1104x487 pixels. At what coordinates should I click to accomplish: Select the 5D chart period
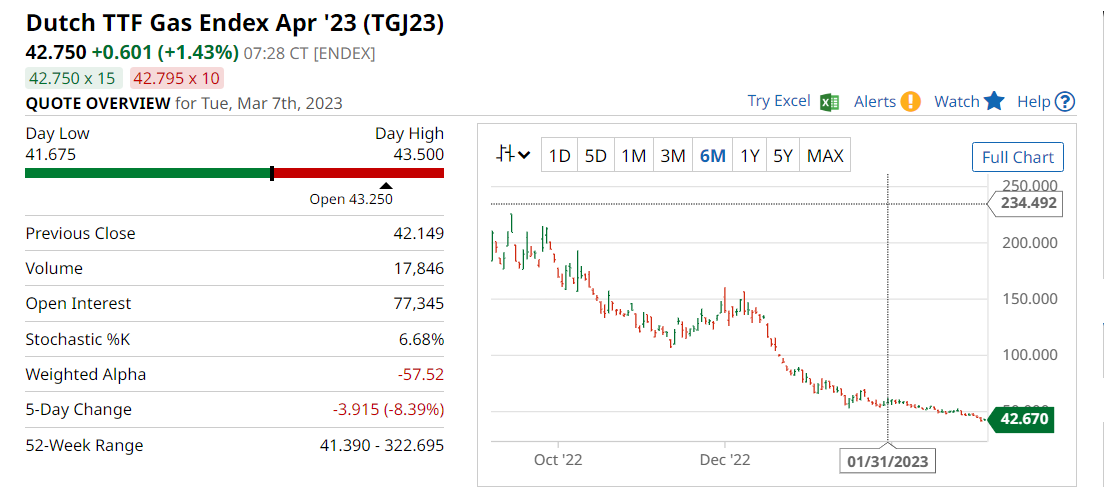point(596,156)
